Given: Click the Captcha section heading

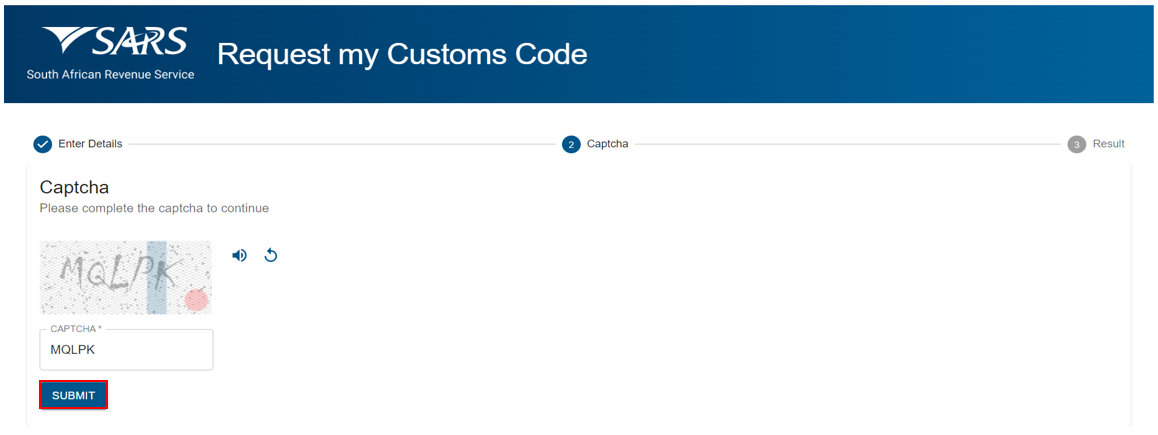Looking at the screenshot, I should [x=75, y=188].
